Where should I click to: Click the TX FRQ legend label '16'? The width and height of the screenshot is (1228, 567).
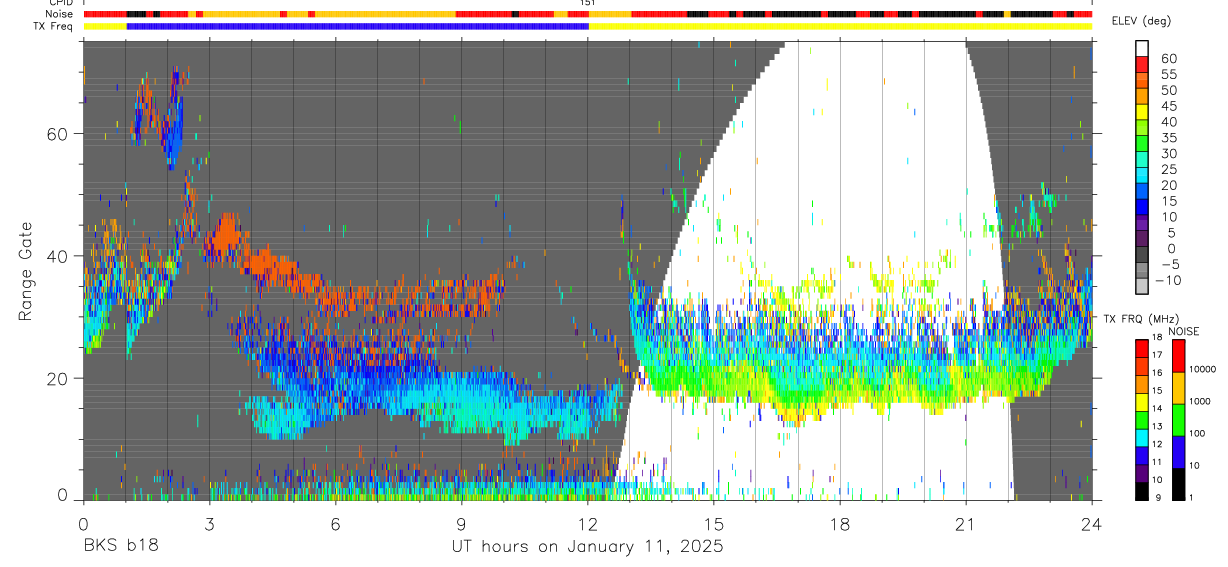[x=1156, y=373]
